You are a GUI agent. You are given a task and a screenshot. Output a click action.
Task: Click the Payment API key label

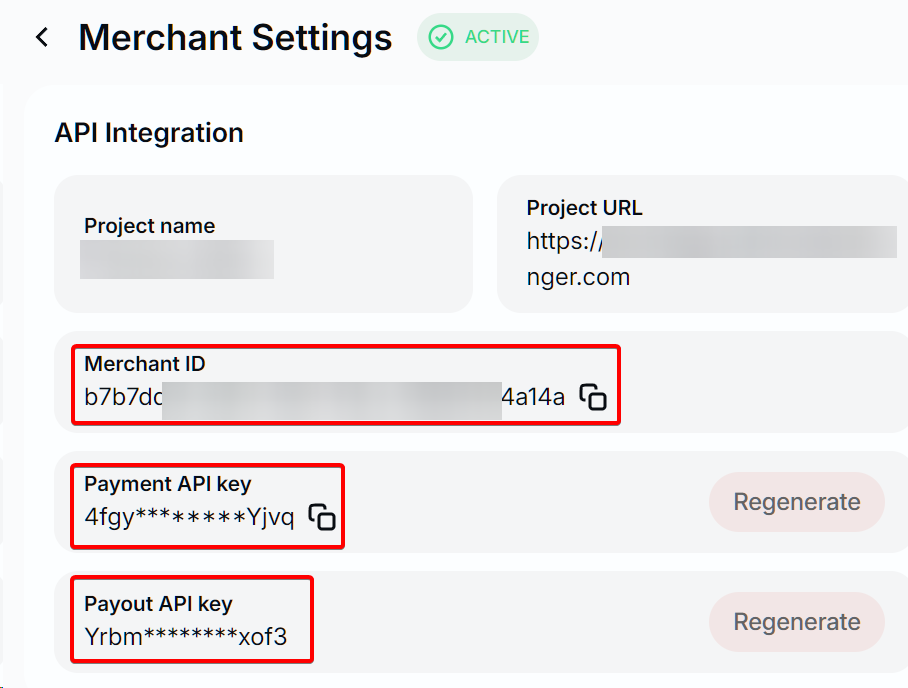[x=167, y=484]
